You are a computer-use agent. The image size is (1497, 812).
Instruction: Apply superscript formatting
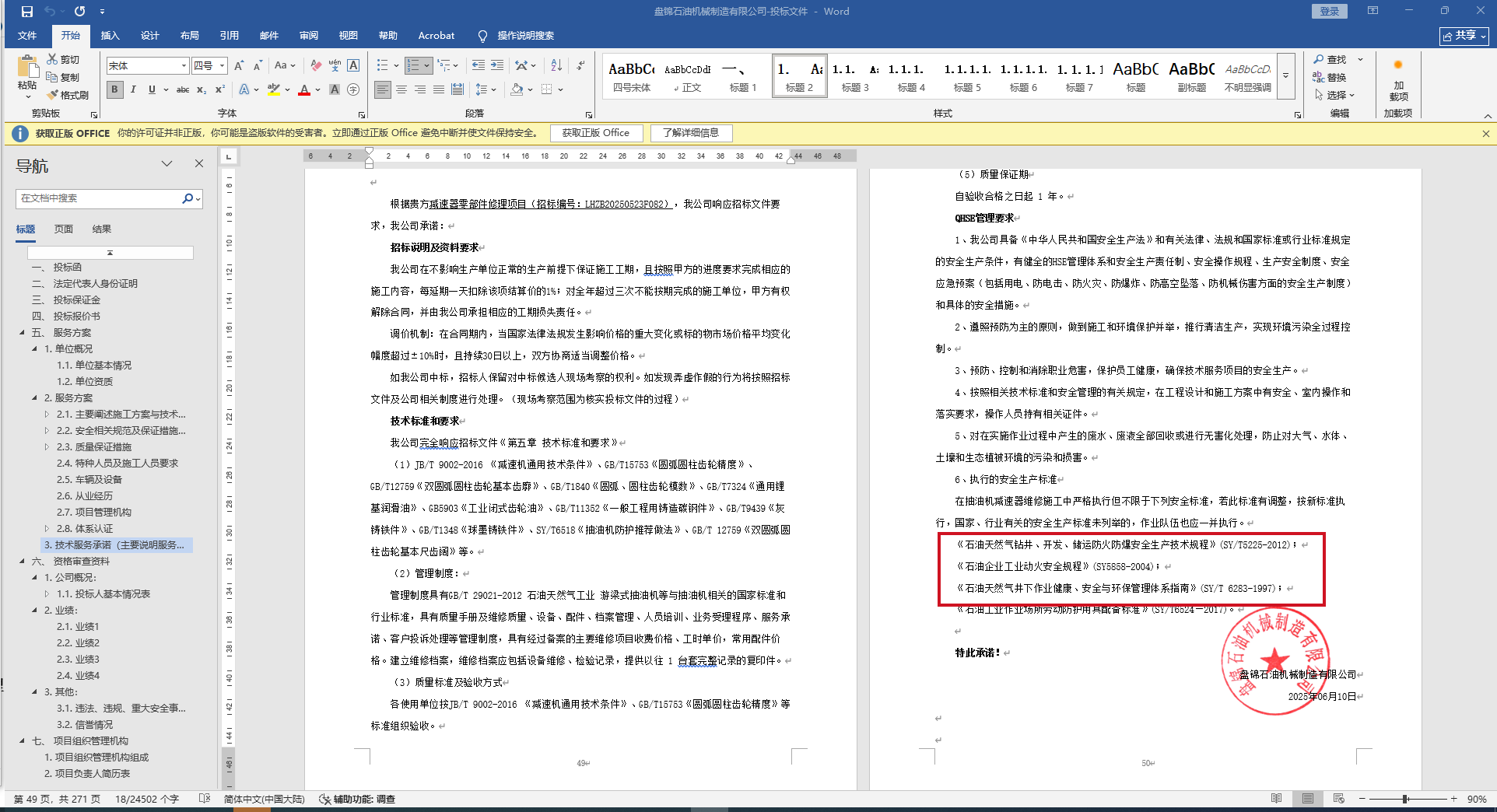220,89
